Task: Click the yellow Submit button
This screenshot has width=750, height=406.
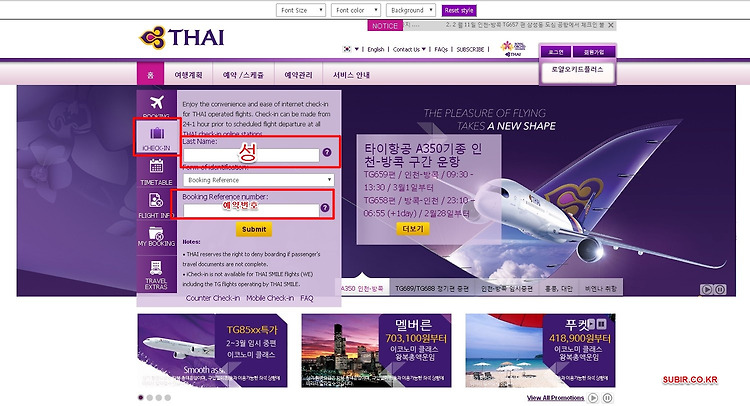Action: click(x=254, y=229)
